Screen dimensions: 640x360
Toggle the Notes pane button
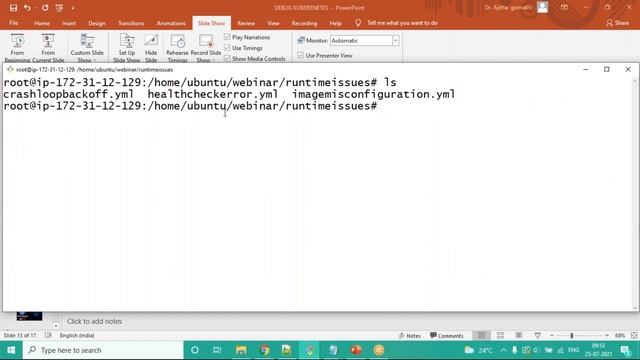coord(409,336)
